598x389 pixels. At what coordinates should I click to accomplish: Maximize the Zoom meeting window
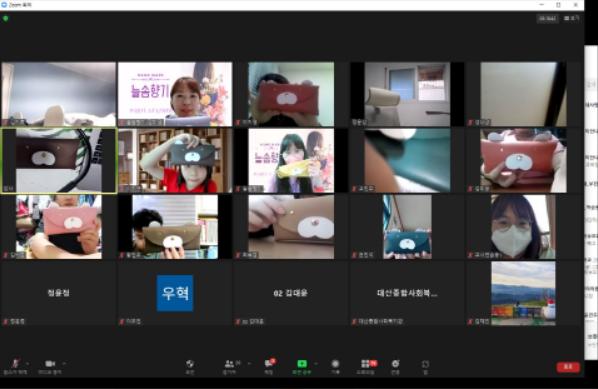click(x=558, y=5)
